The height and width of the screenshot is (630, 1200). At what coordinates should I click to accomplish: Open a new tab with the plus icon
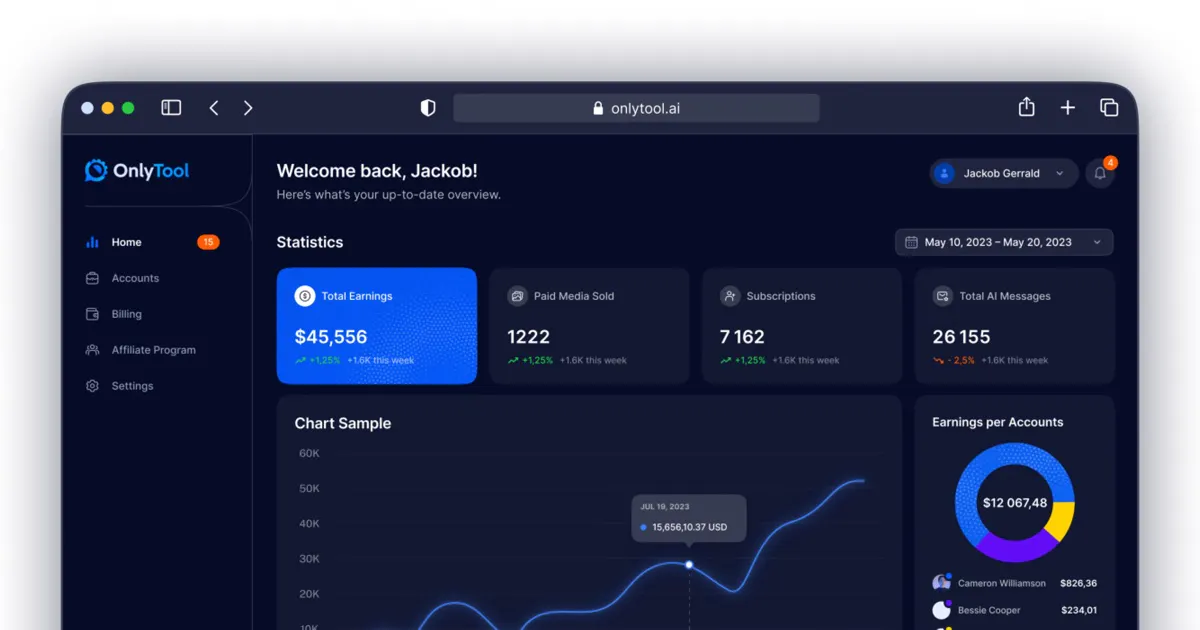1068,108
